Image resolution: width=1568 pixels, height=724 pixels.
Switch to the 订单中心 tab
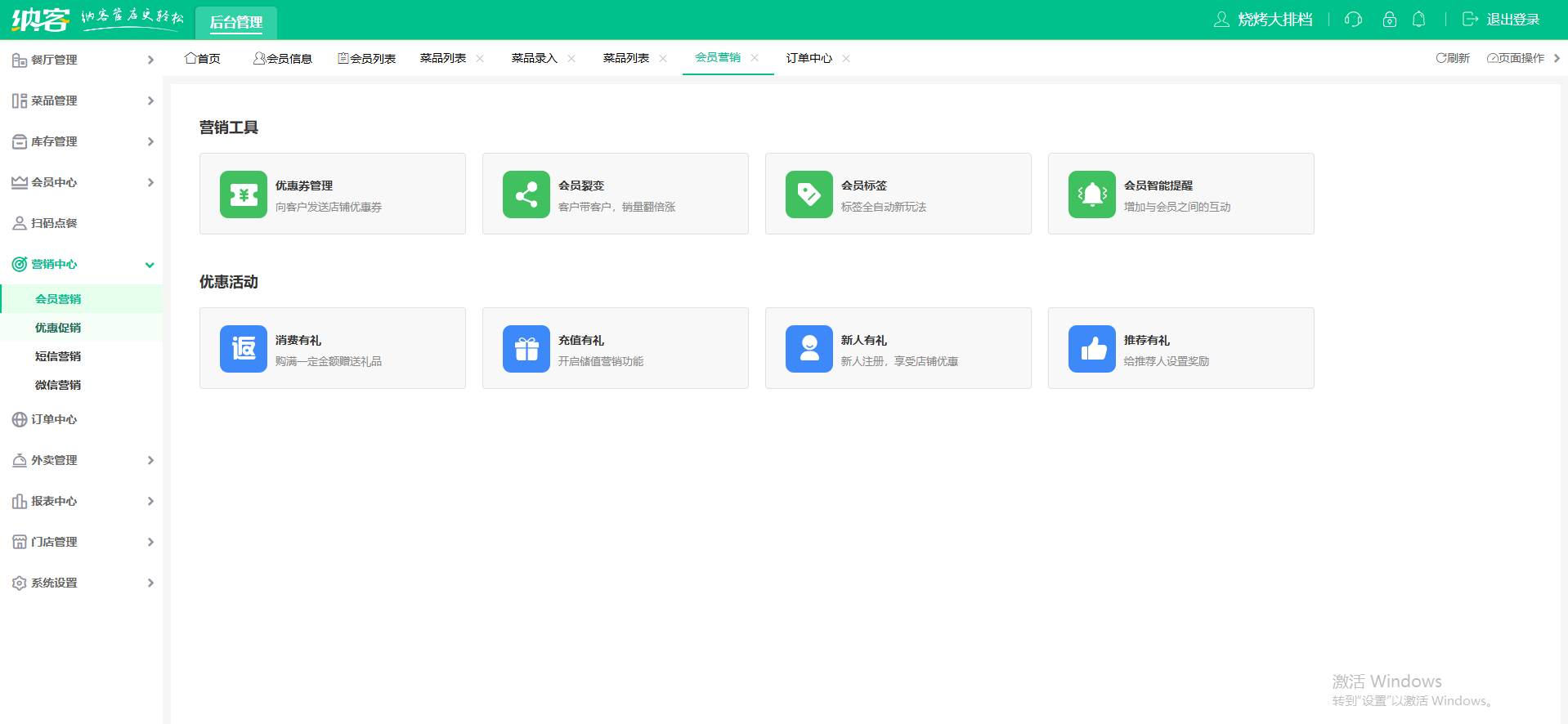point(809,58)
